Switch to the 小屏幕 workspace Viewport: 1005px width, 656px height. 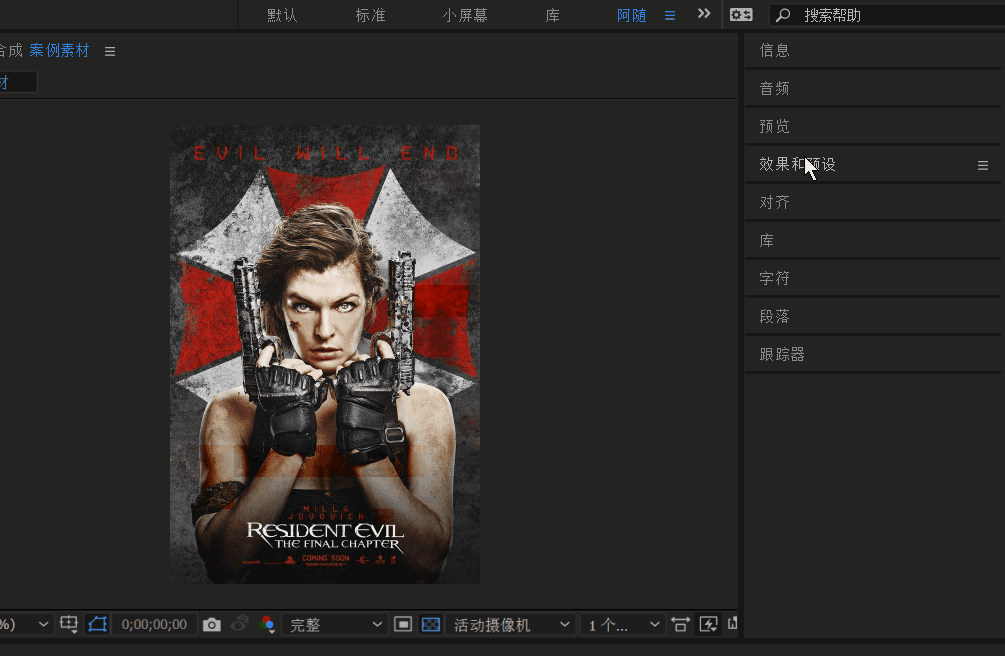pos(465,15)
